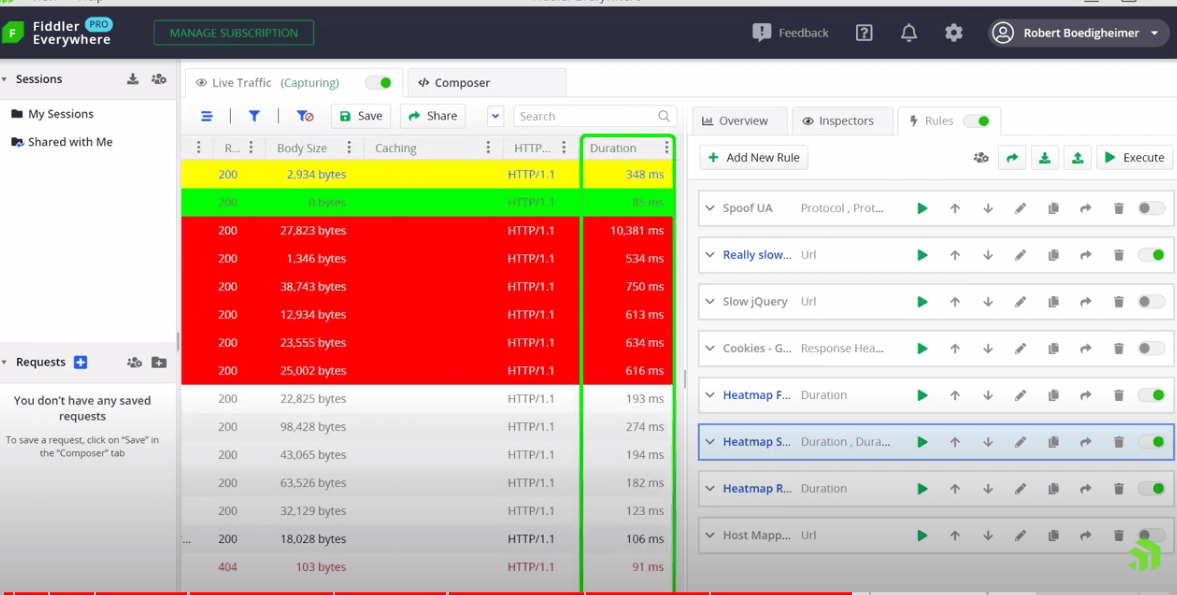Toggle the Rules tab master switch

pyautogui.click(x=977, y=121)
